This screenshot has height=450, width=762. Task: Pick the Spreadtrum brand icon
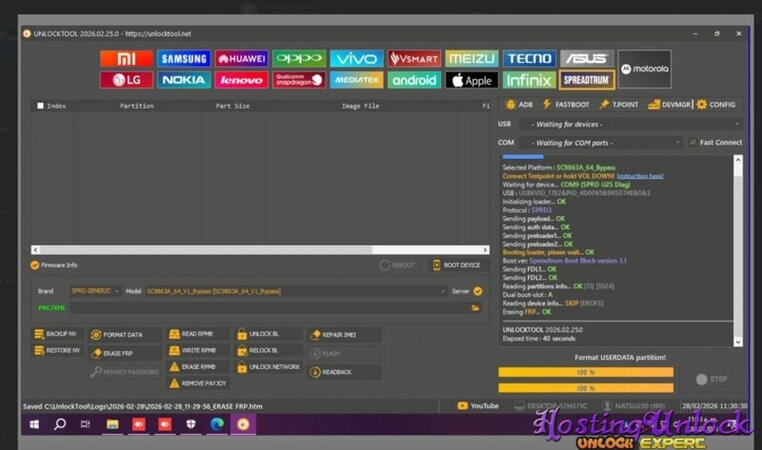point(587,80)
